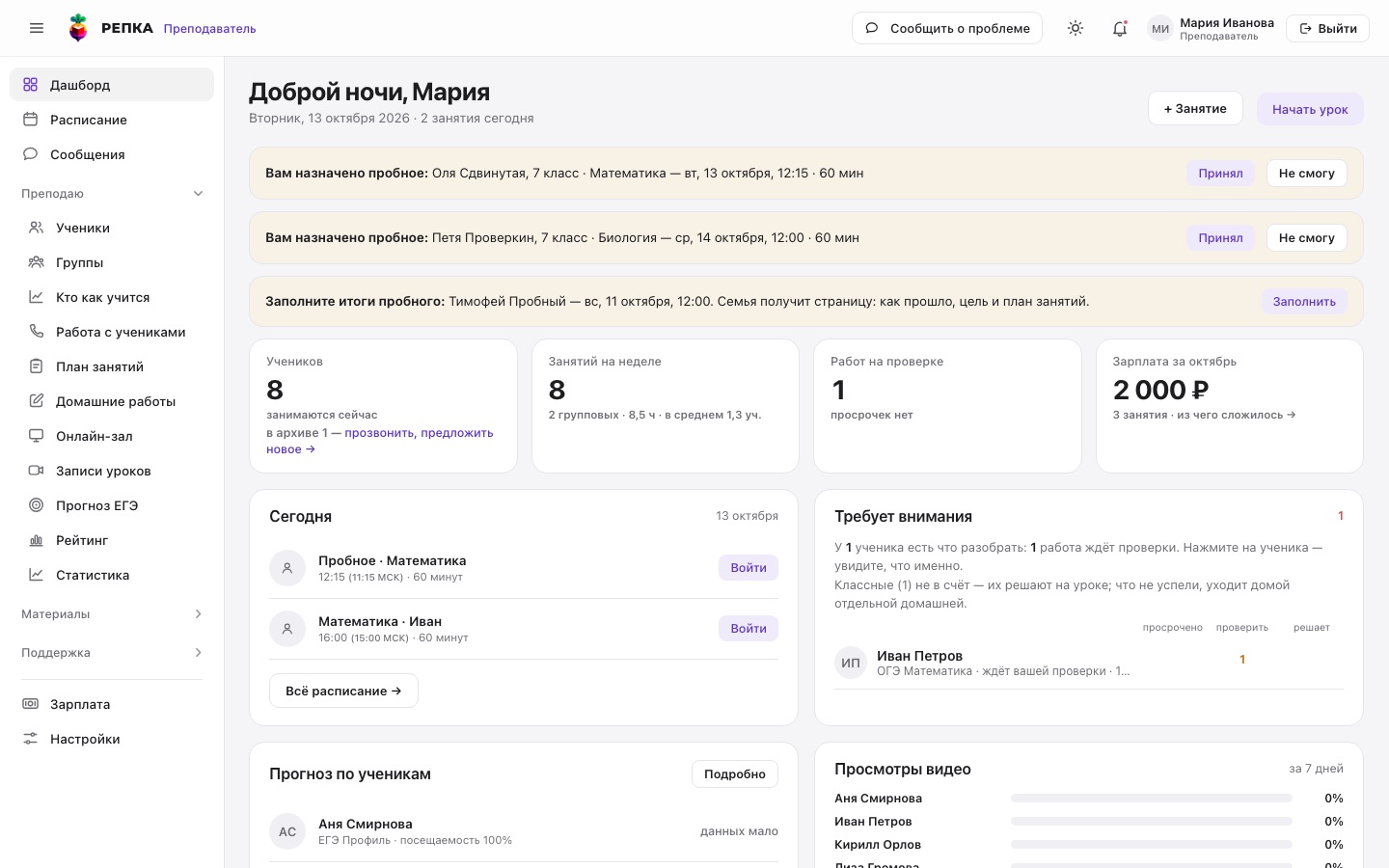Viewport: 1389px width, 868px height.
Task: Click Начать урок button
Action: [1310, 109]
